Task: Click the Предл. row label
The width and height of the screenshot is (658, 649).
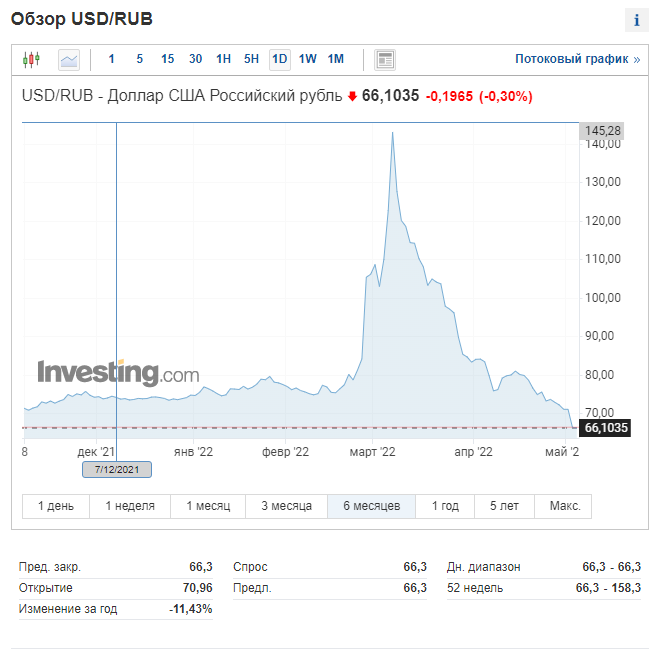Action: (252, 588)
